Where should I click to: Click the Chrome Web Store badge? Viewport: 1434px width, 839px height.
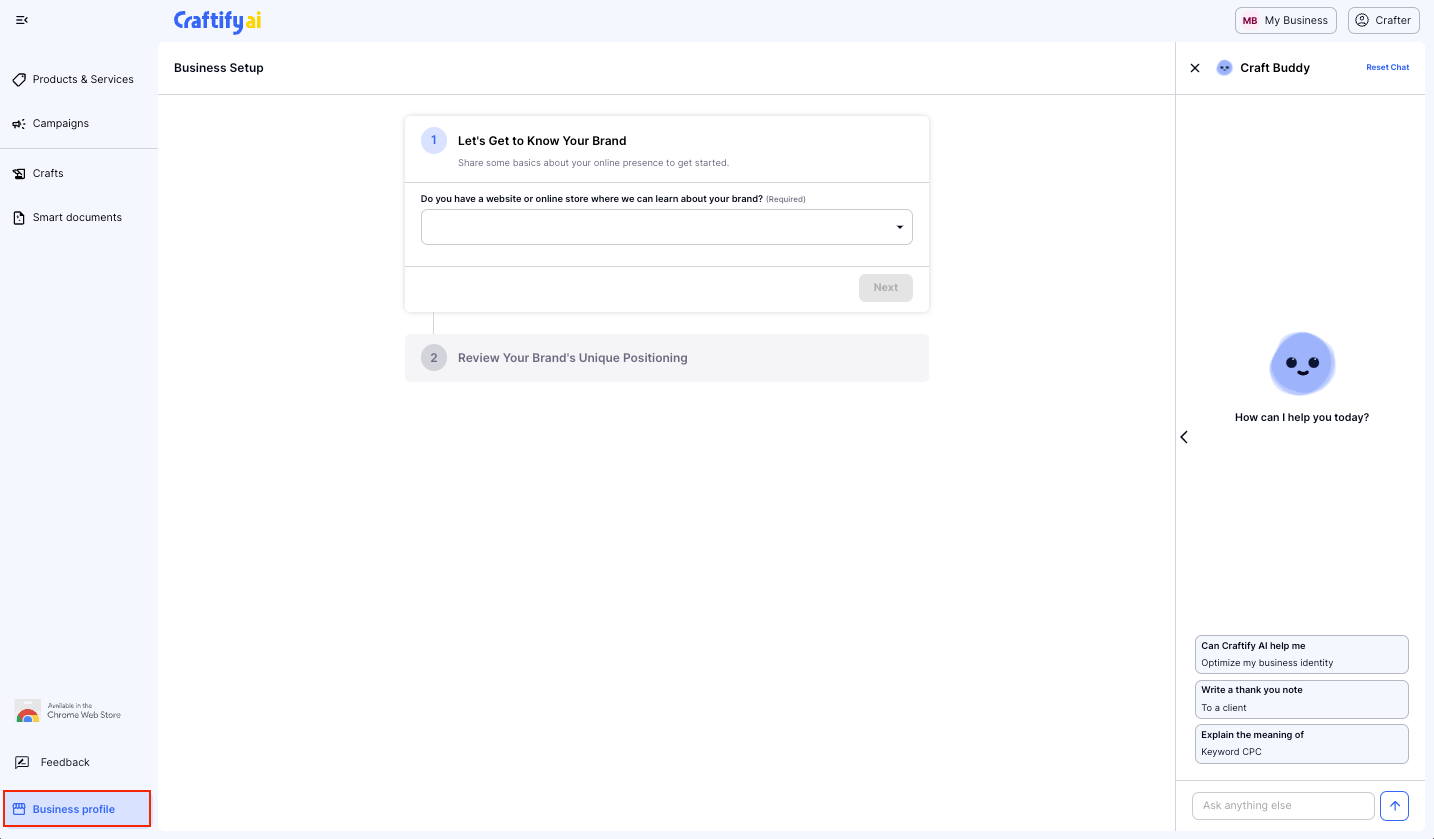point(68,712)
